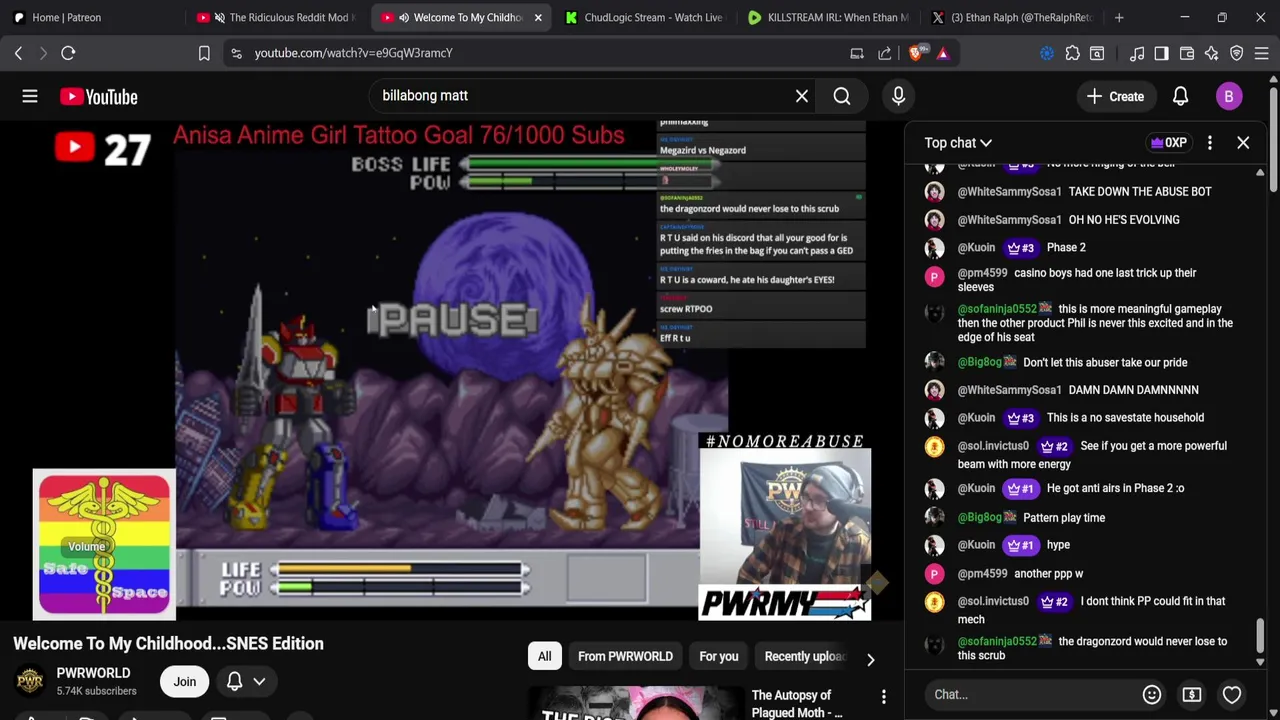
Task: View site information for youtube.com
Action: [236, 53]
